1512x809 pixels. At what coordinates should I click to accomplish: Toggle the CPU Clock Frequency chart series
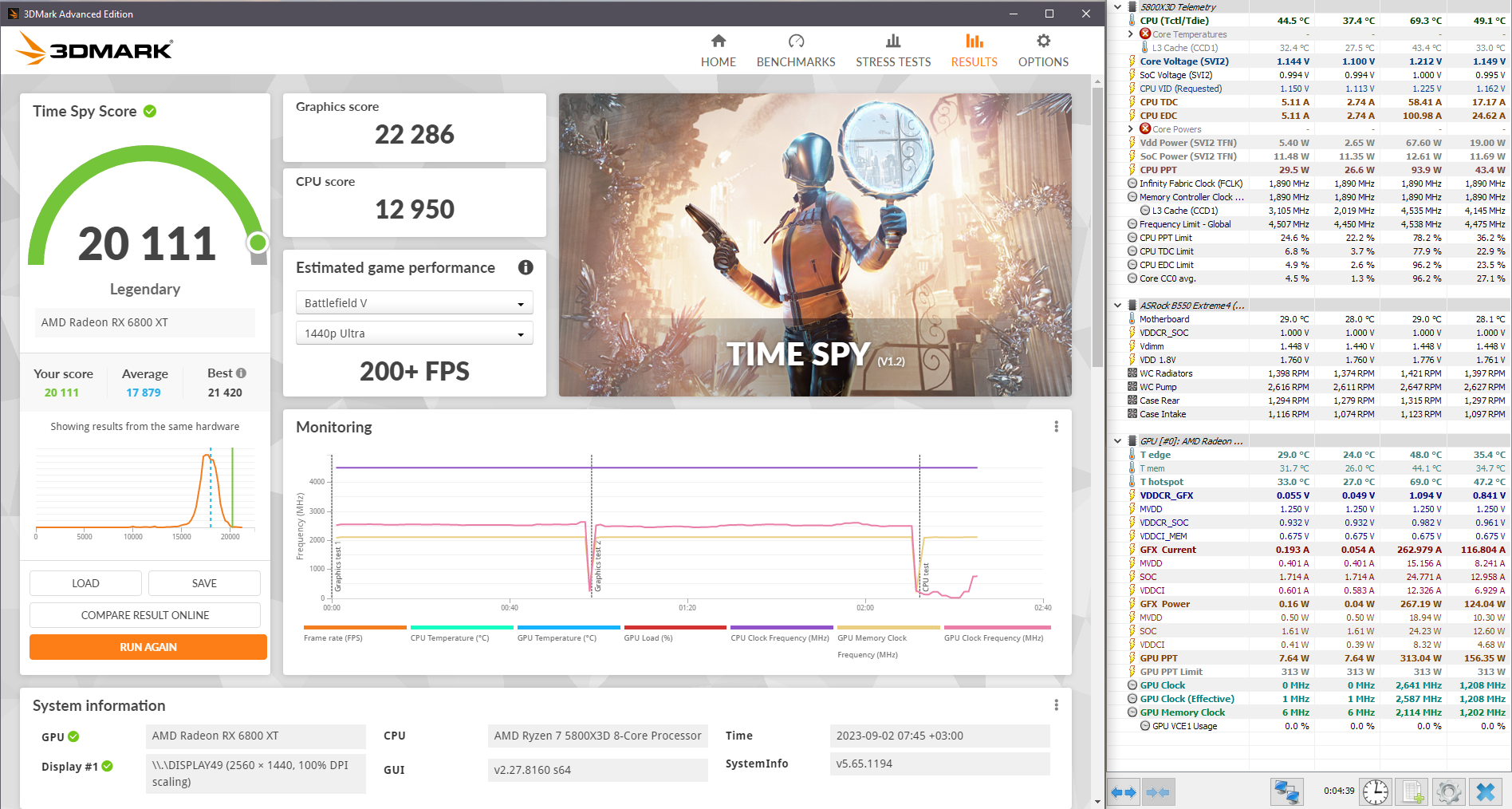tap(782, 633)
